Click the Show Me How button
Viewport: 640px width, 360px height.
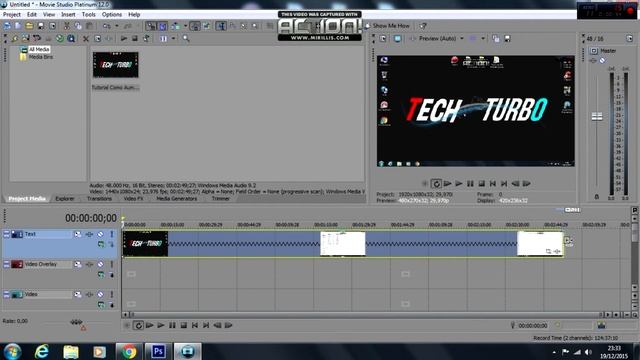[387, 26]
